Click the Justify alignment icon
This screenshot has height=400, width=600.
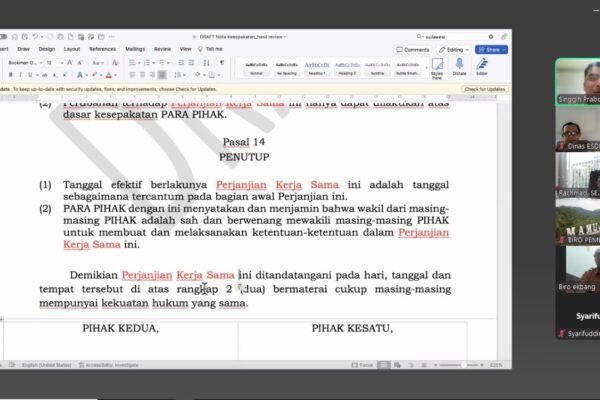click(x=162, y=75)
